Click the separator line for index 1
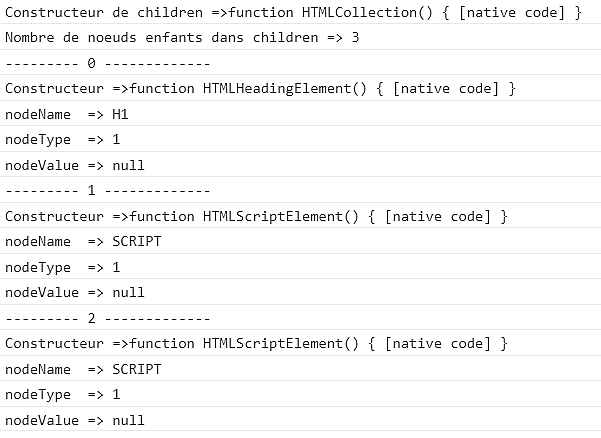Image resolution: width=601 pixels, height=438 pixels. click(300, 190)
